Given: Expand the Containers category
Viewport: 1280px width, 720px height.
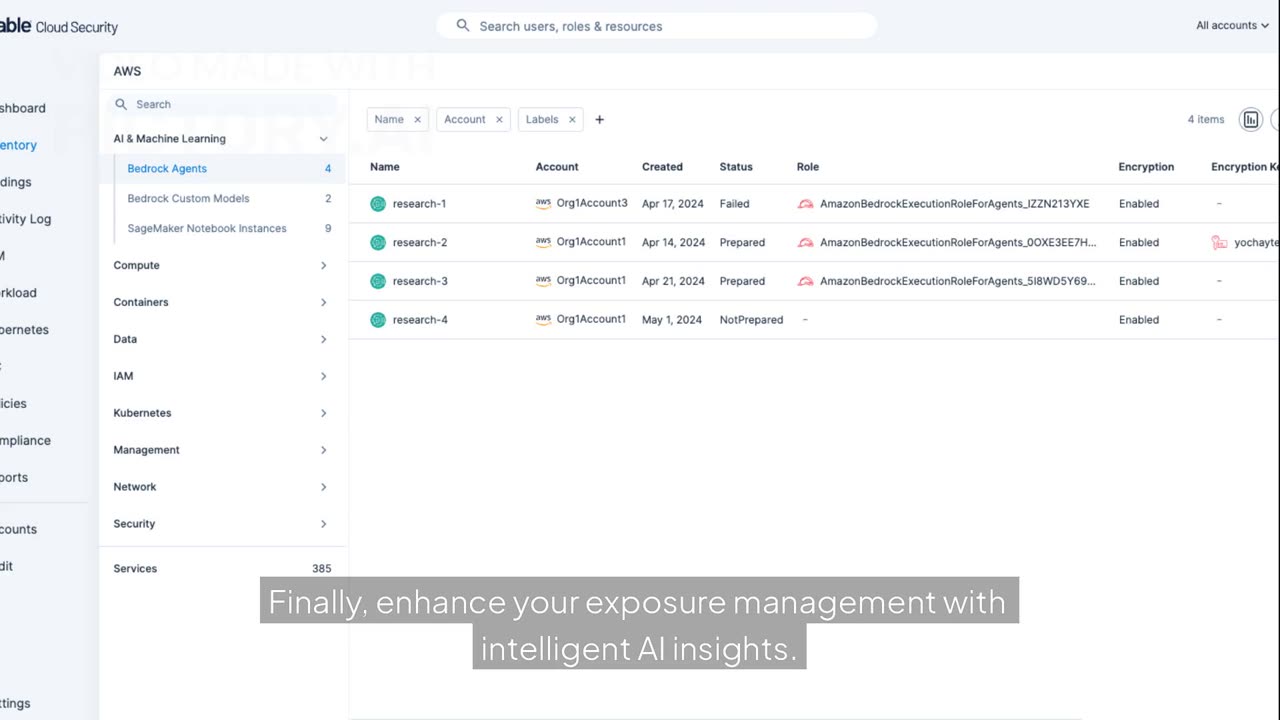Looking at the screenshot, I should [323, 302].
